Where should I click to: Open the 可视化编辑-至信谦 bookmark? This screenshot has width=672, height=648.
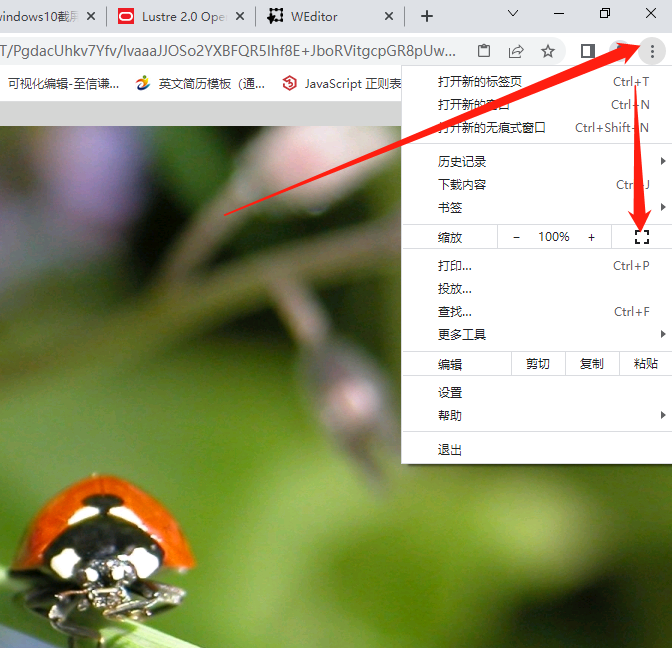click(x=63, y=84)
